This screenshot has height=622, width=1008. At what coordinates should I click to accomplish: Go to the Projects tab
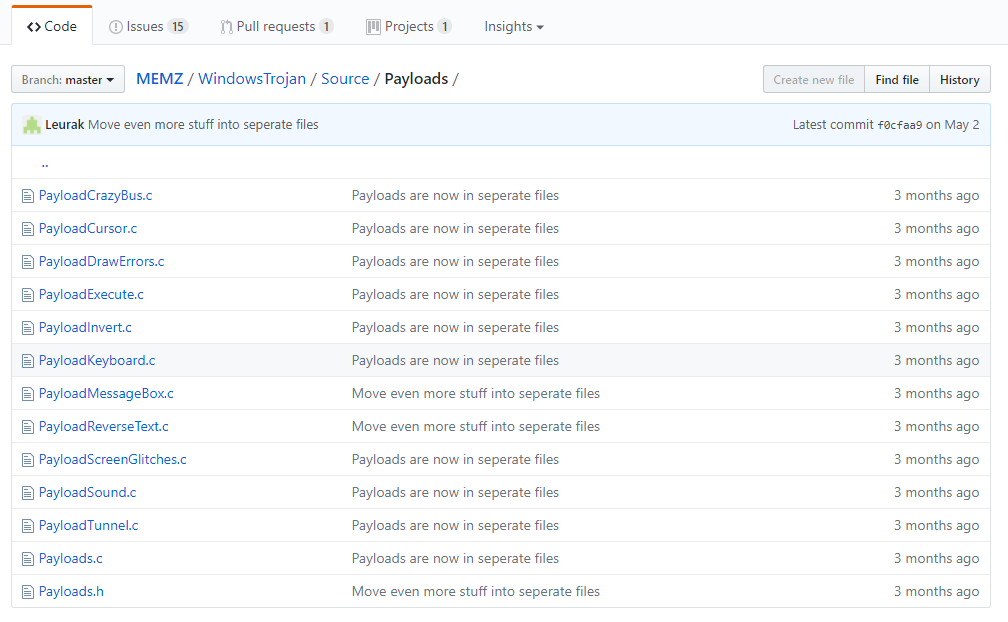click(x=409, y=26)
